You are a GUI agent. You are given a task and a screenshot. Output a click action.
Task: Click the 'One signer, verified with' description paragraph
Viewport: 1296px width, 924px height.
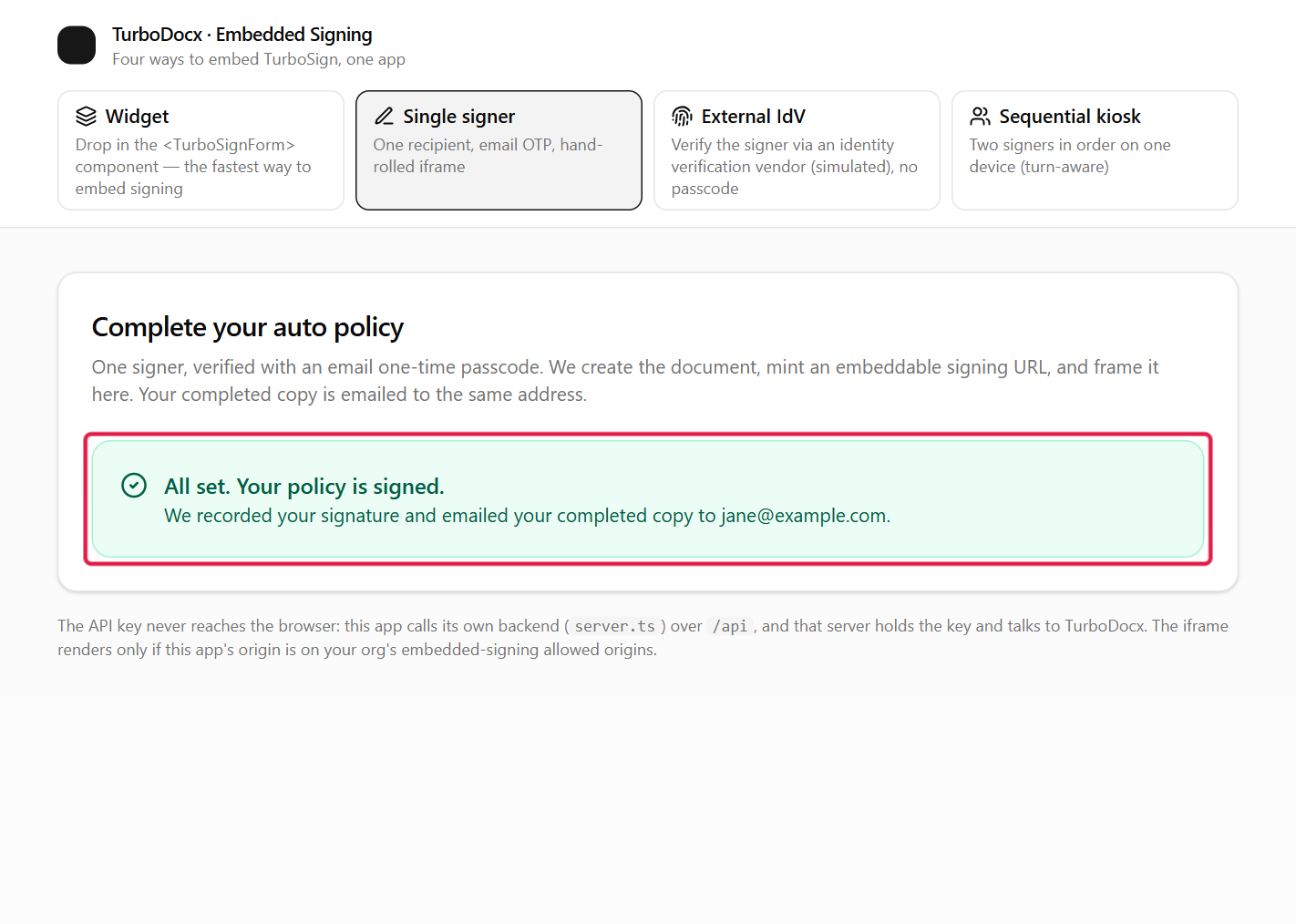625,381
